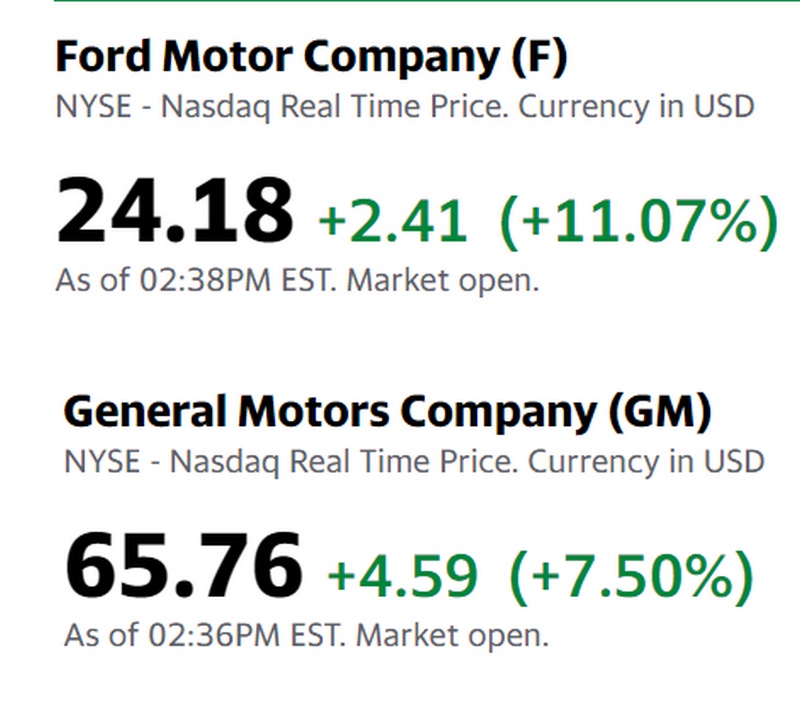Click Currency in USD under Ford
The height and width of the screenshot is (724, 800).
pos(635,106)
